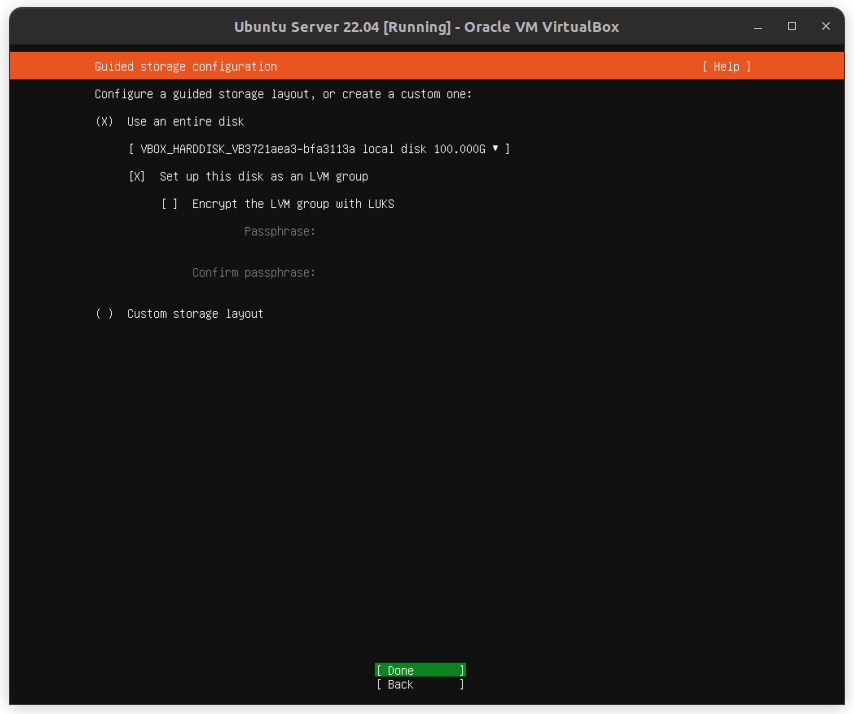Close the VirtualBox window
The image size is (854, 714).
click(x=826, y=26)
